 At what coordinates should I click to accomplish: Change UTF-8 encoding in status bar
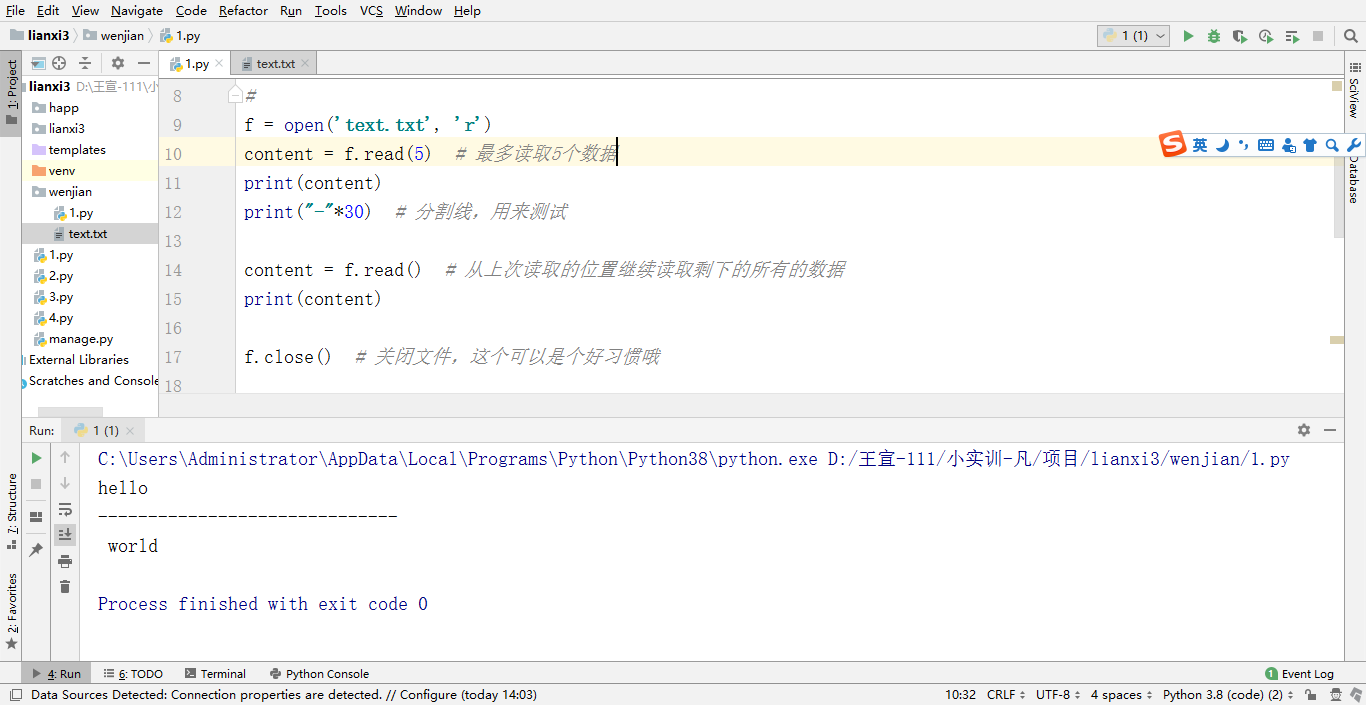tap(1057, 694)
